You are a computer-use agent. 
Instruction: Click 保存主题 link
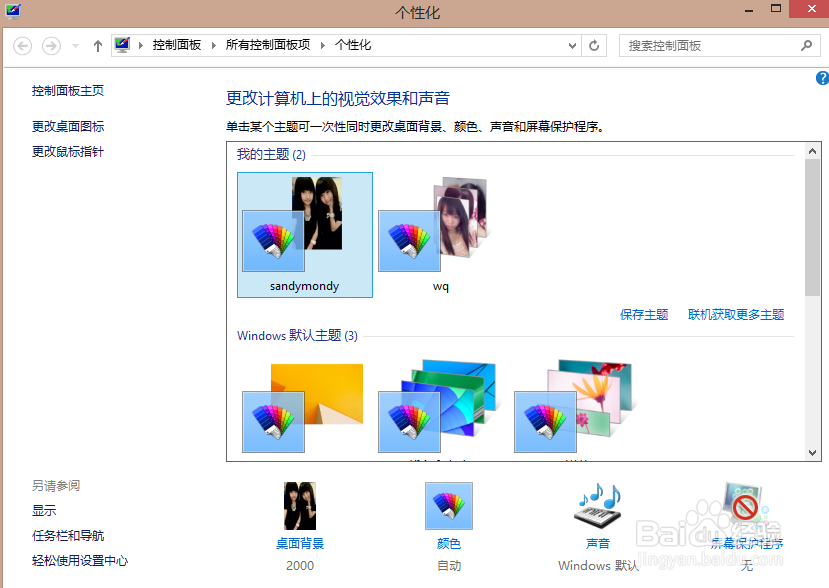tap(644, 315)
